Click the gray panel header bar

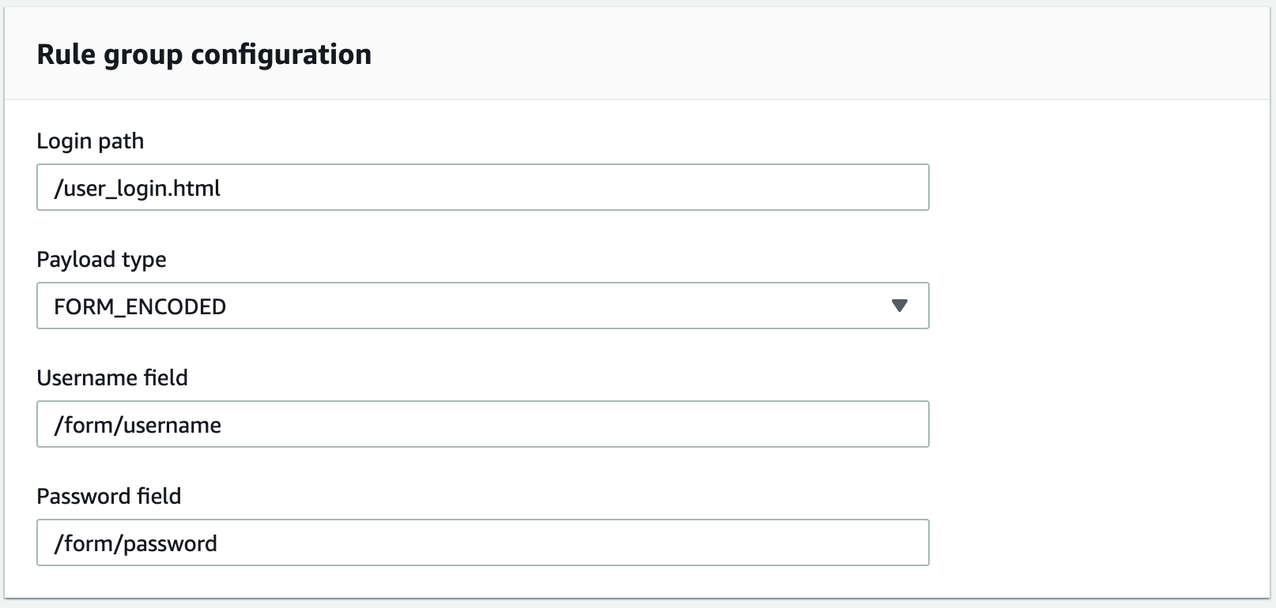[x=800, y=54]
